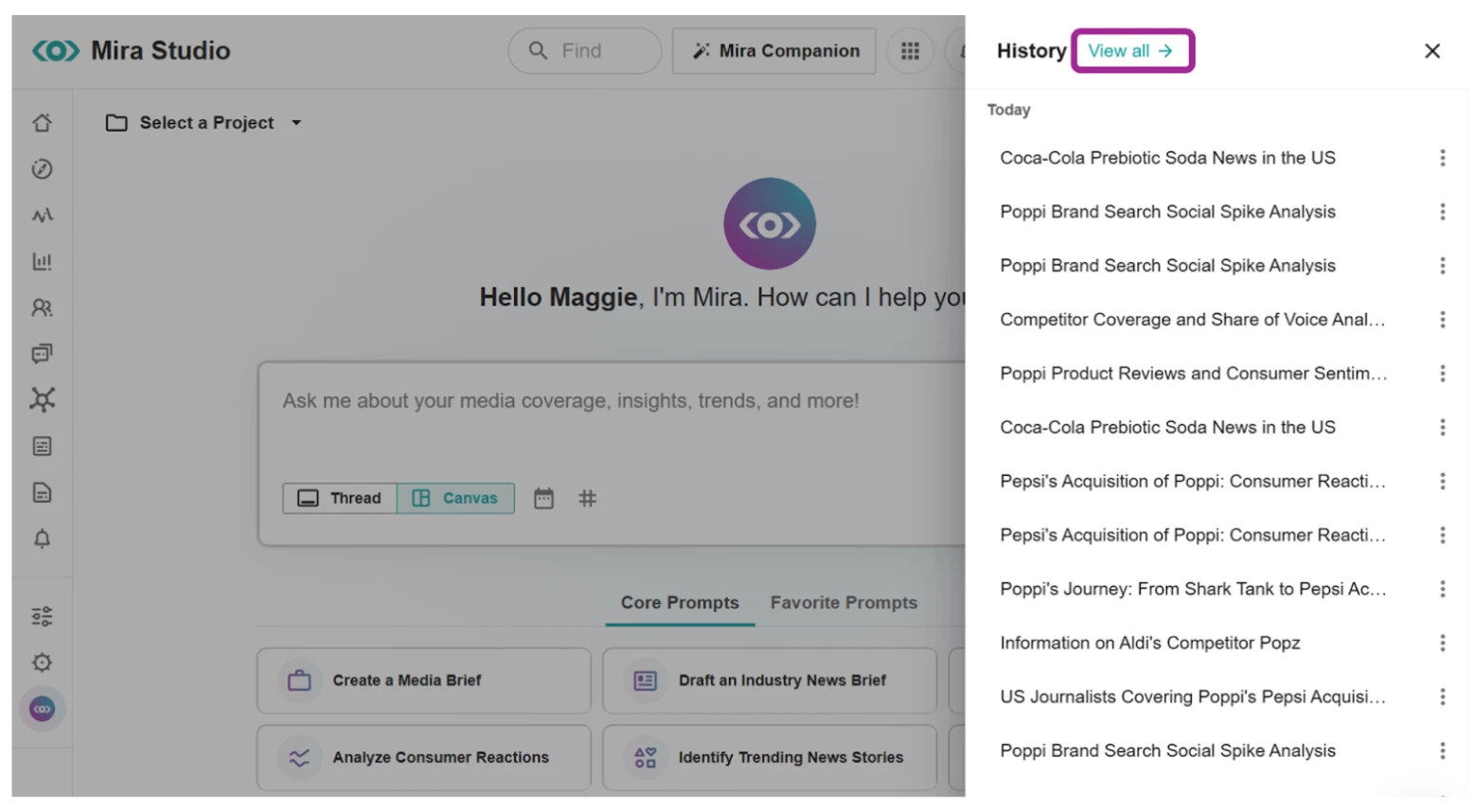Switch to Thread mode
1473x812 pixels.
(x=340, y=499)
